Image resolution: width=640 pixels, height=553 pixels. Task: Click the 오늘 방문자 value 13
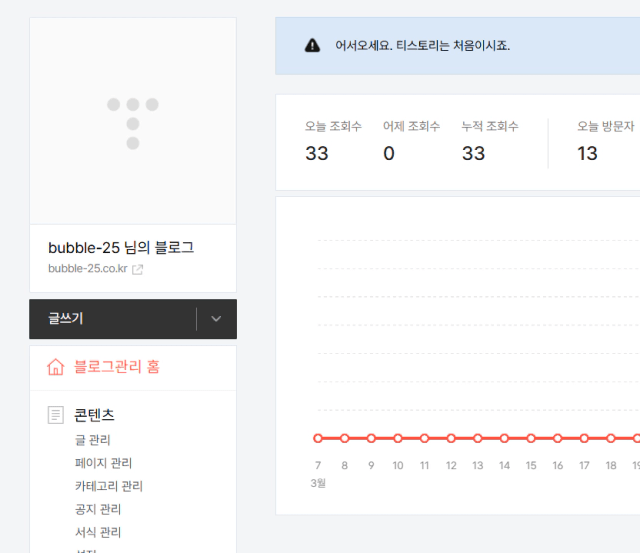(587, 154)
